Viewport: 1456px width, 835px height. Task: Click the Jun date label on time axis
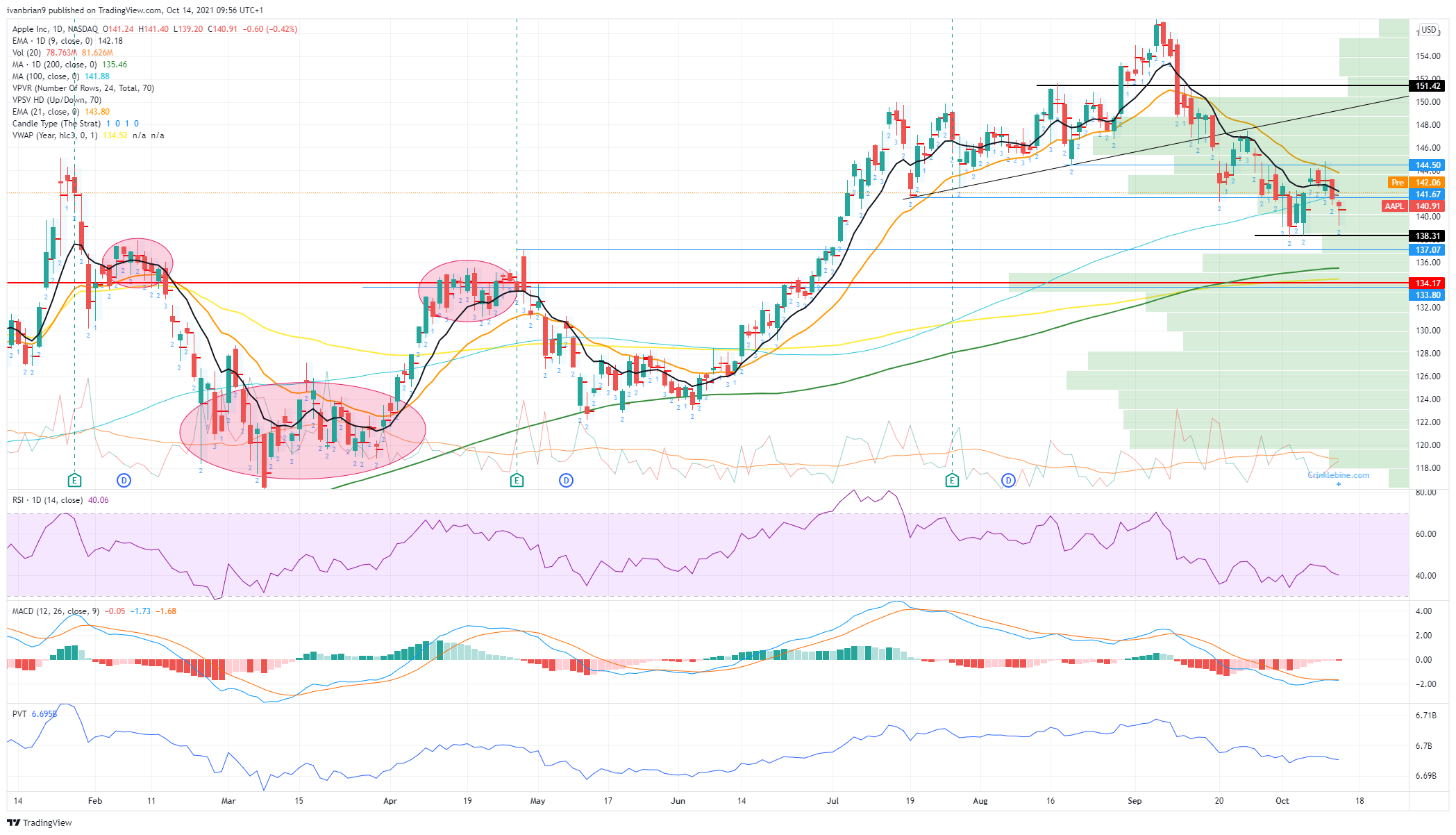click(678, 801)
